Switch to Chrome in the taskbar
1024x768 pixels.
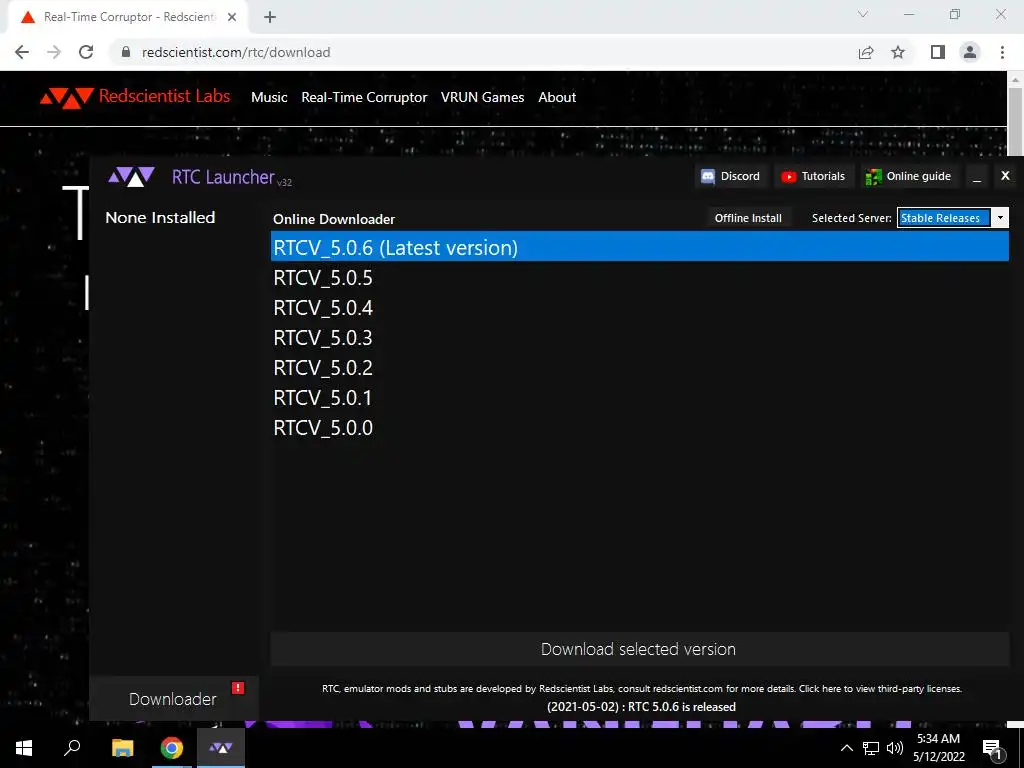172,747
